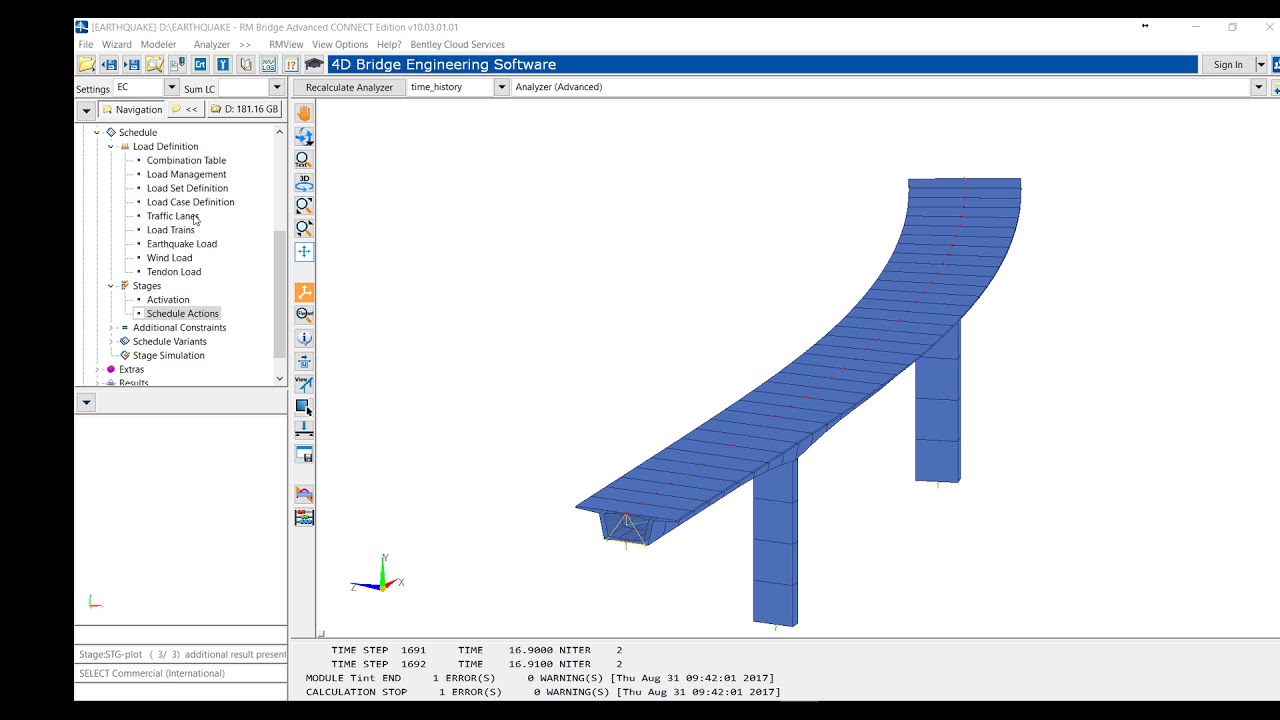Click the four-arrow move view tool
The height and width of the screenshot is (720, 1280).
click(304, 251)
